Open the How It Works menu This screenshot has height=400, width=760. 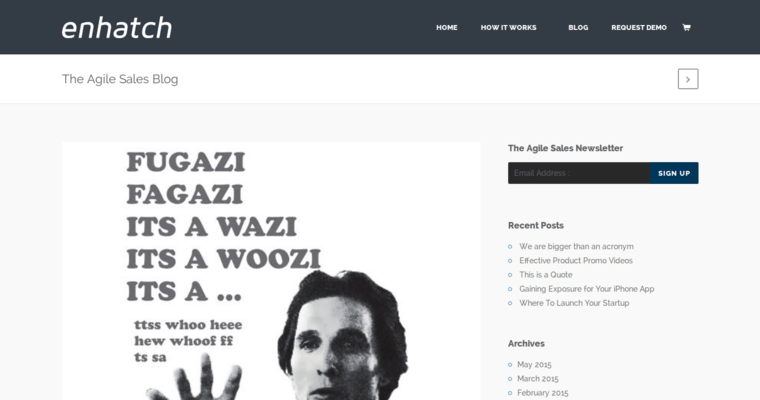(x=508, y=28)
